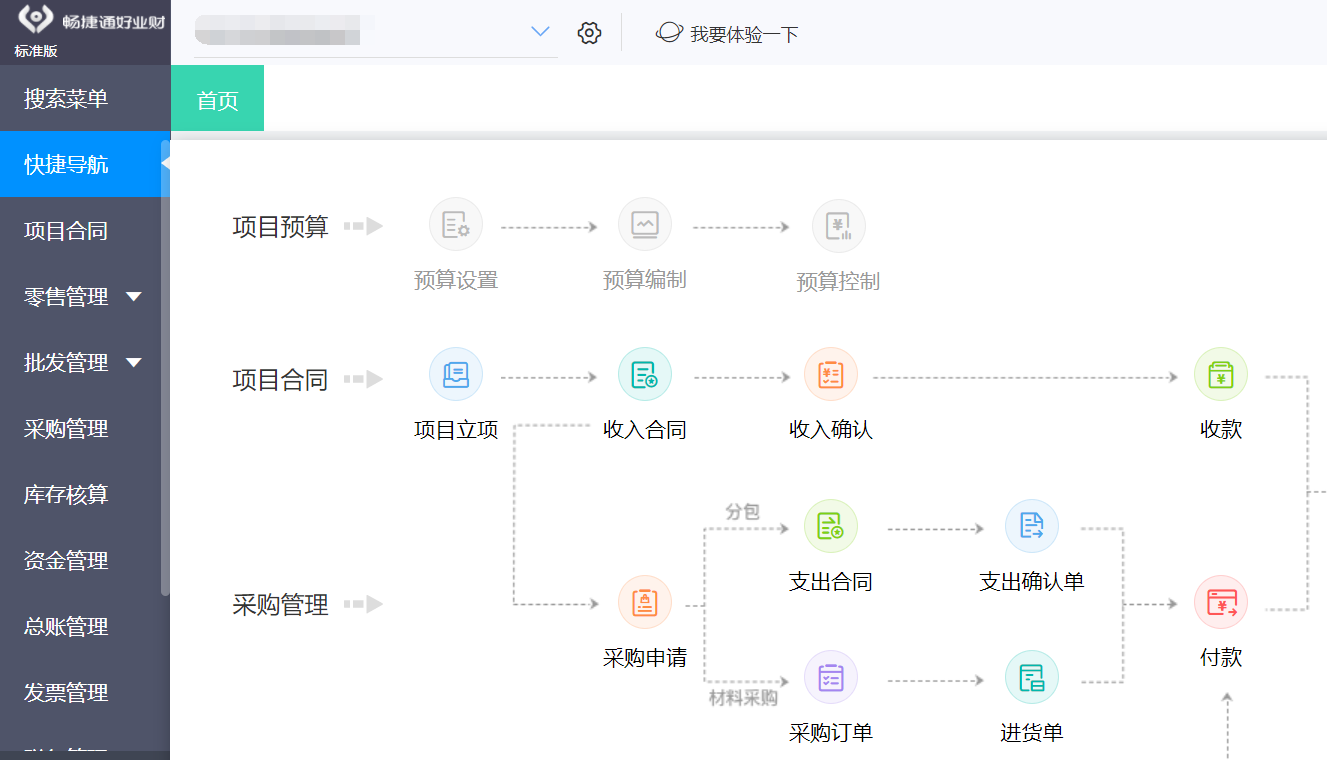Screen dimensions: 1327x760
Task: Click the sidebar vertical scrollbar
Action: click(165, 370)
